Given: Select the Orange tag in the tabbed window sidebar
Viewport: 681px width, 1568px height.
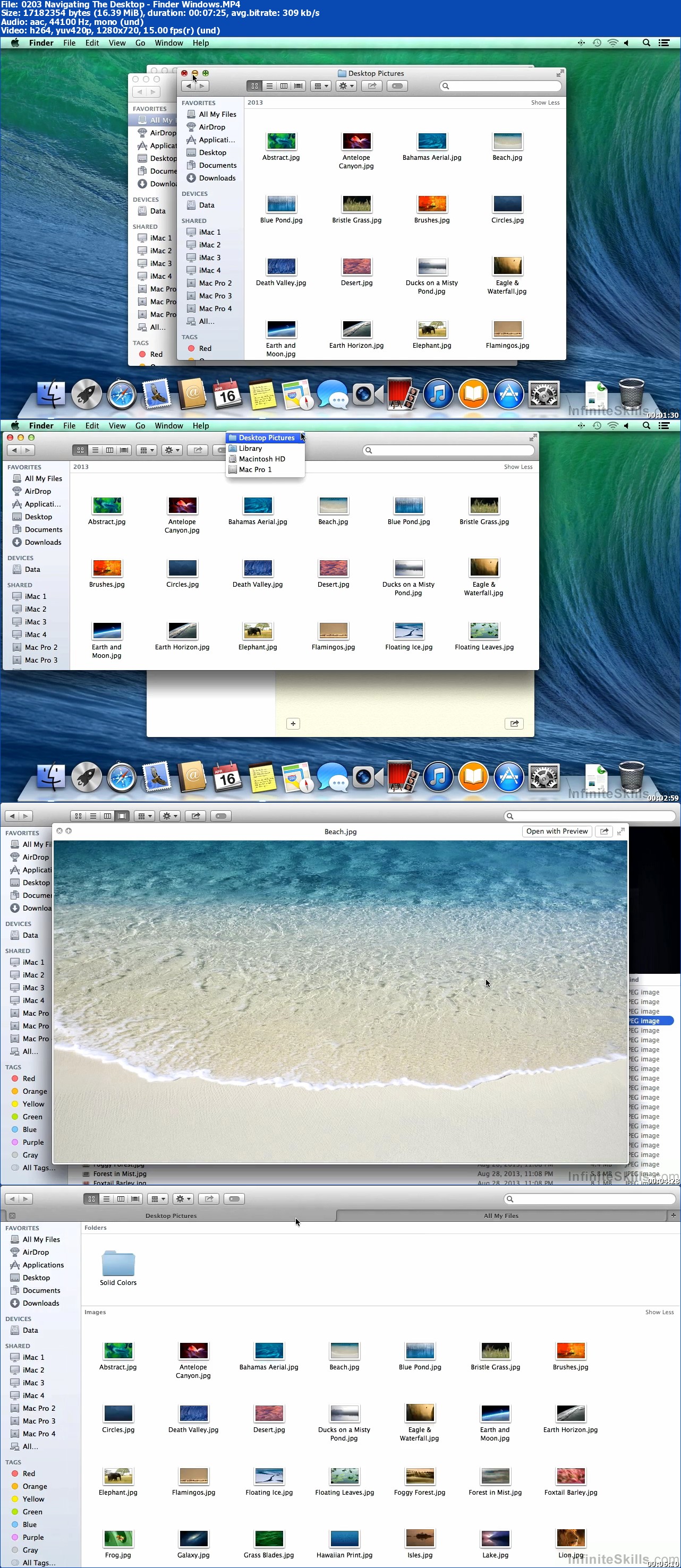Looking at the screenshot, I should [35, 1486].
